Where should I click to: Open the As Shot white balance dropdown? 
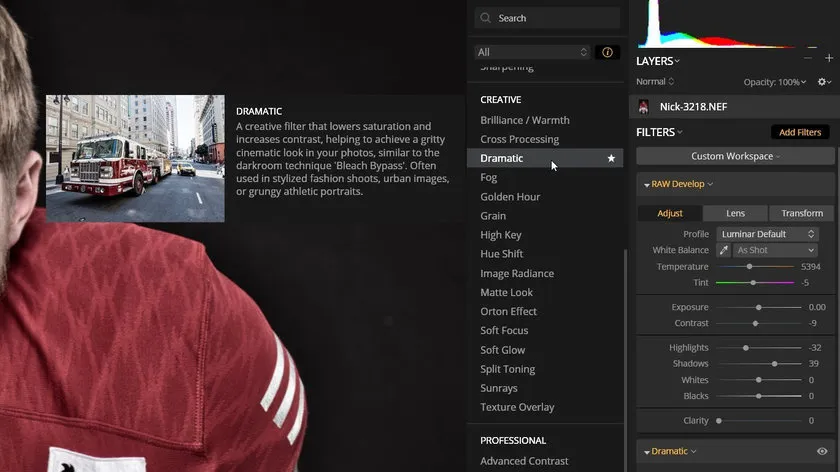click(775, 250)
